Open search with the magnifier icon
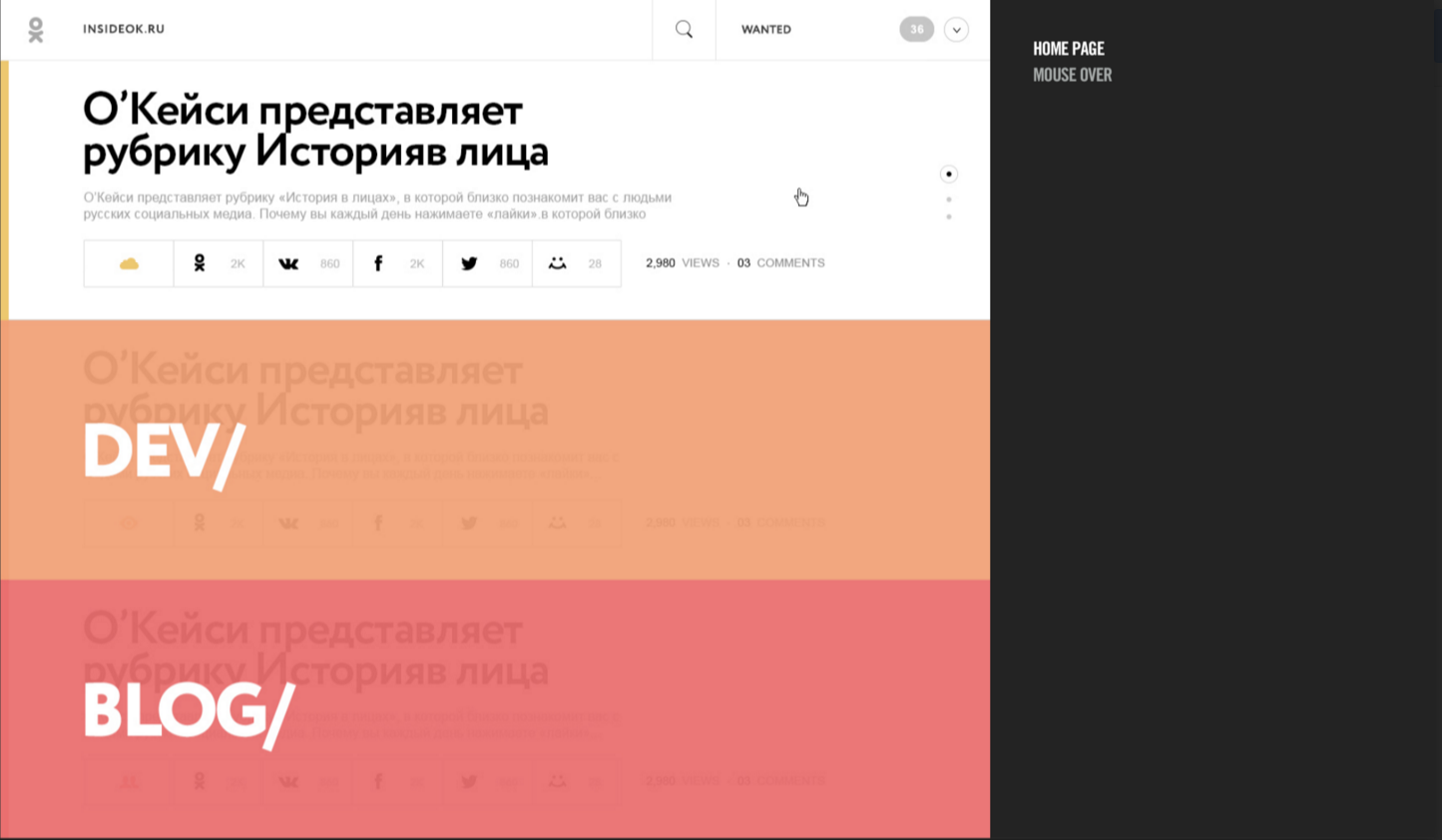This screenshot has height=840, width=1442. point(684,30)
